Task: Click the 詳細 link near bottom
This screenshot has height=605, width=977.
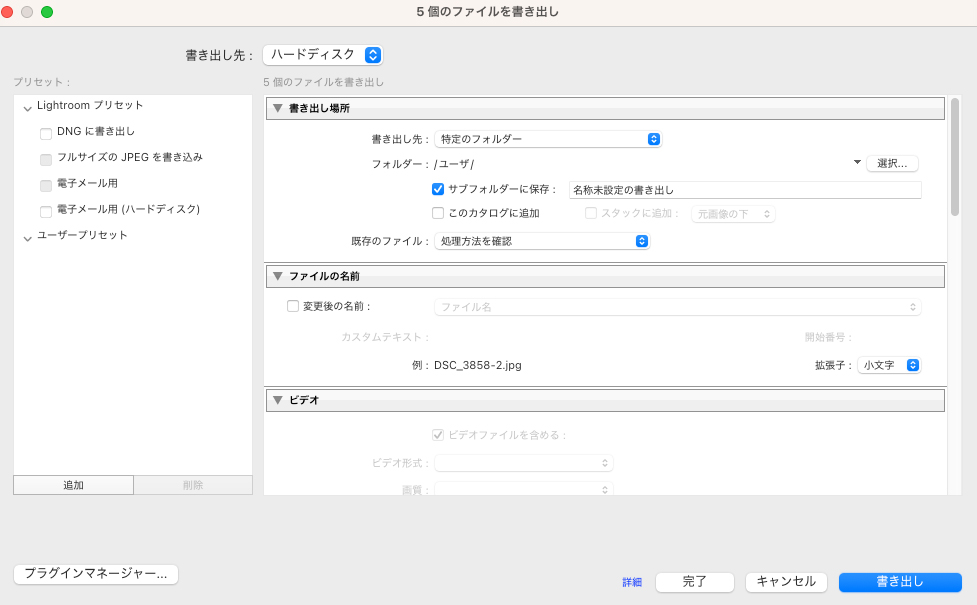Action: (632, 581)
